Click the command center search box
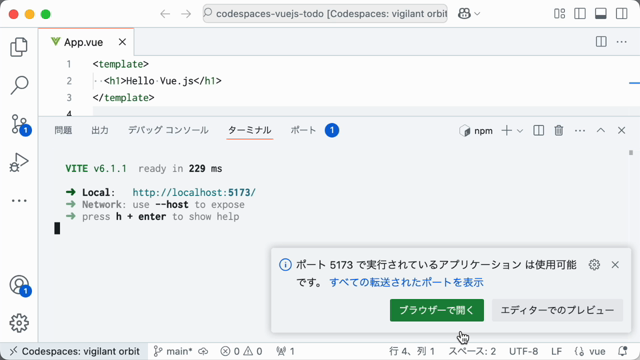Screen dimensions: 640x360 [325, 14]
